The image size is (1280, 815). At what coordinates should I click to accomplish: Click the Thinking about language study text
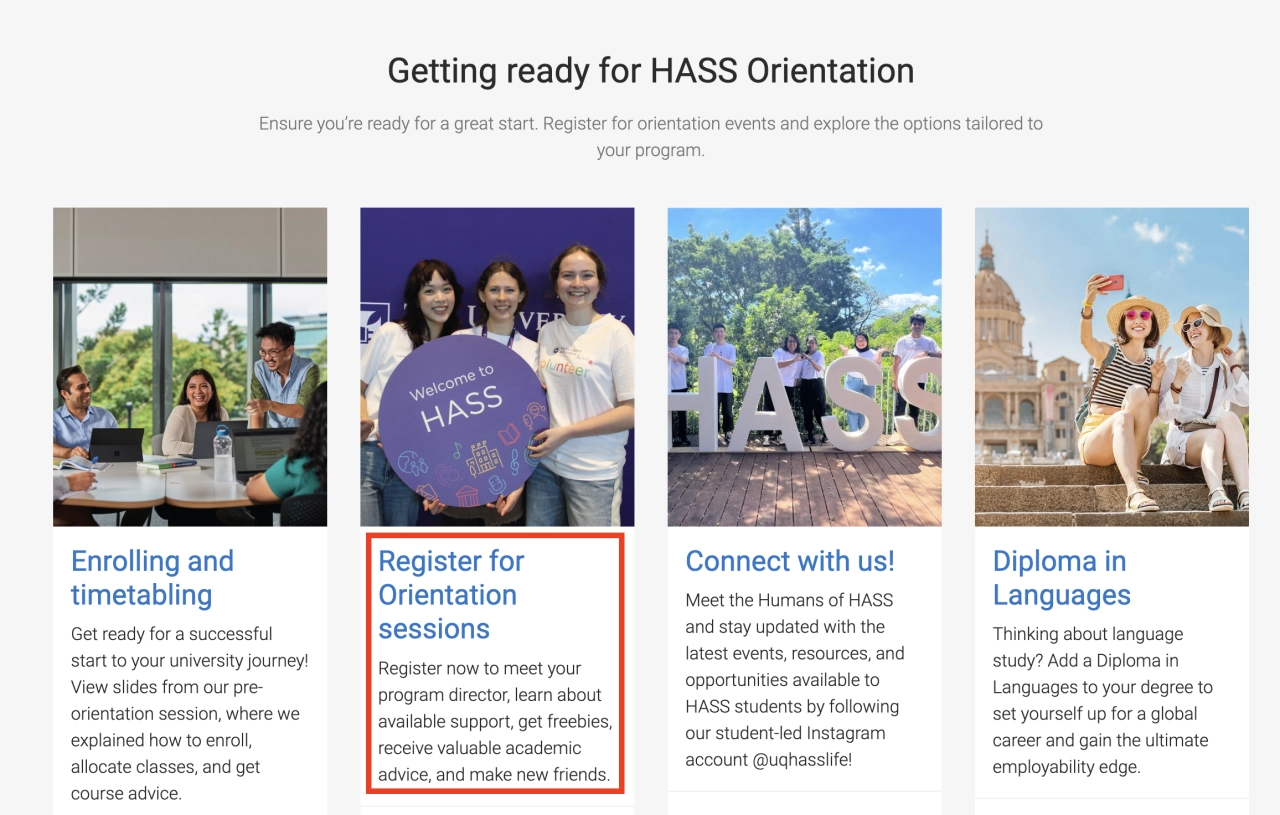1103,700
